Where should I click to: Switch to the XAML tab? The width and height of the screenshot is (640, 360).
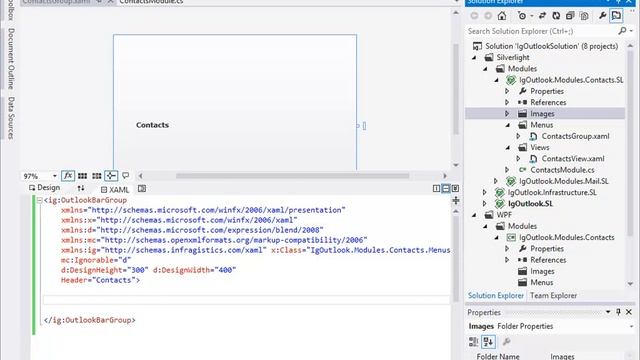pos(115,189)
